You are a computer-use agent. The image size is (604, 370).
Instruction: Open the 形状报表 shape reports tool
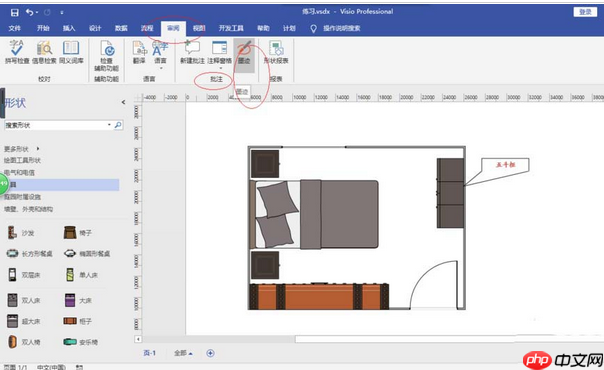[x=276, y=52]
